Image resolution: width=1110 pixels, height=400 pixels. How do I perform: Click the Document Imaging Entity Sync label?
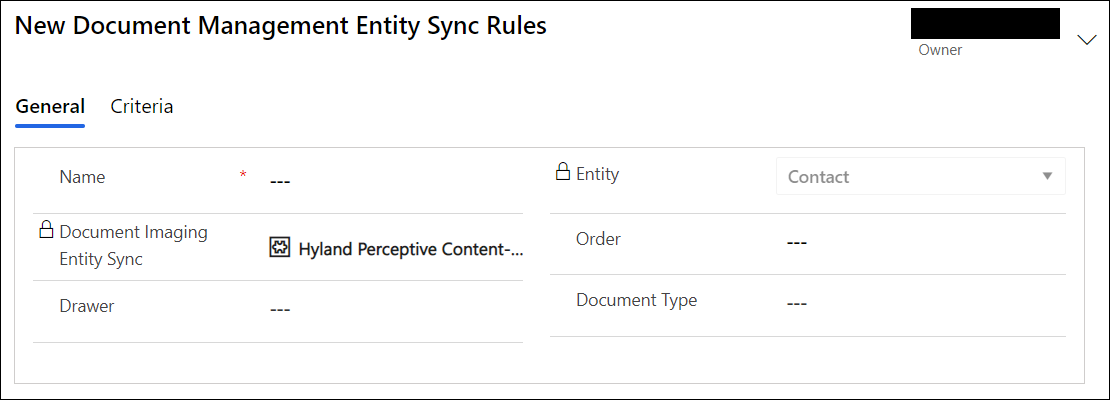coord(133,246)
